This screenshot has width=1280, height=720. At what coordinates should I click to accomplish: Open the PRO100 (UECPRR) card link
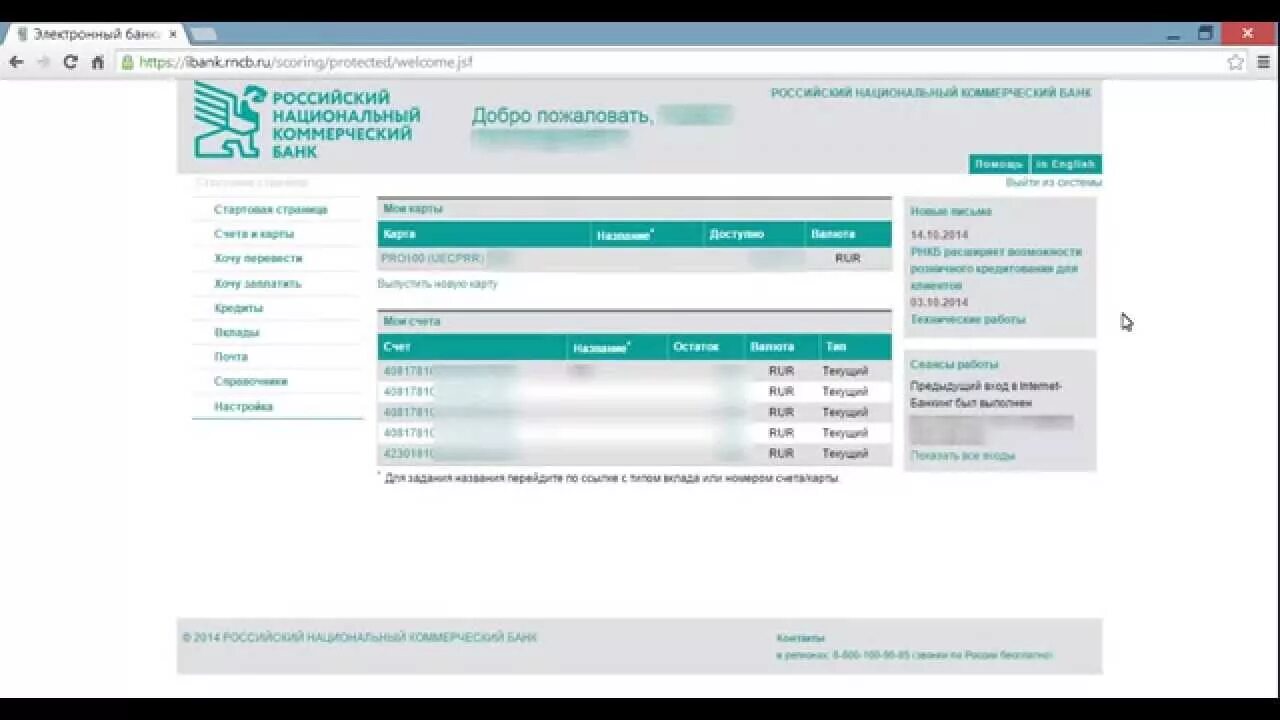click(432, 258)
